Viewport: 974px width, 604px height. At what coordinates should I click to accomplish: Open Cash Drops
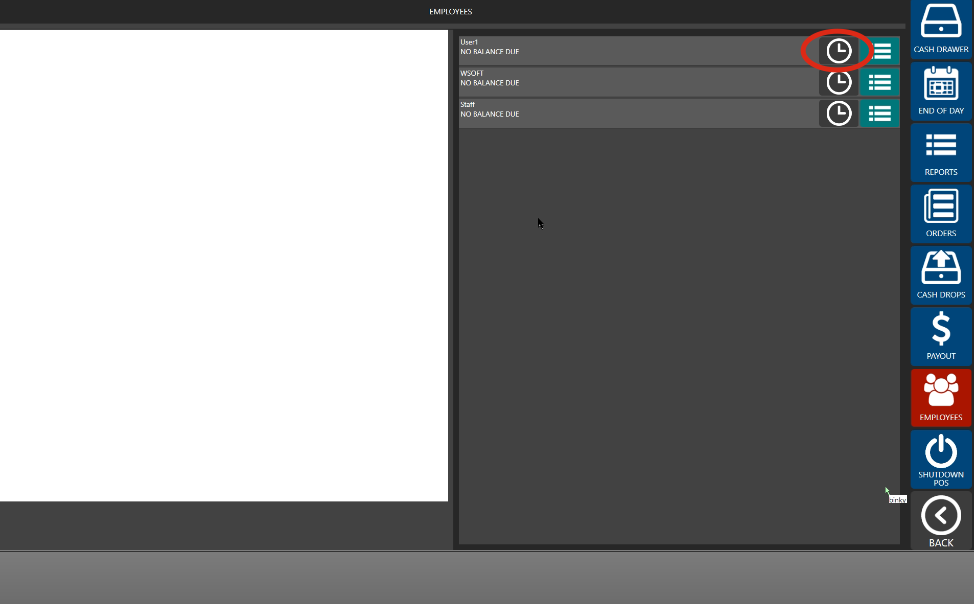(940, 275)
